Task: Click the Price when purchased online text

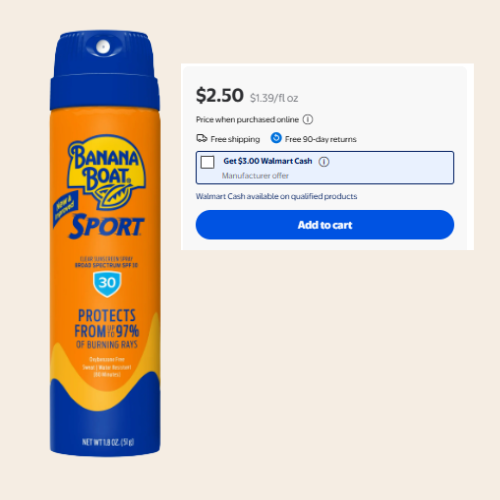Action: point(247,119)
